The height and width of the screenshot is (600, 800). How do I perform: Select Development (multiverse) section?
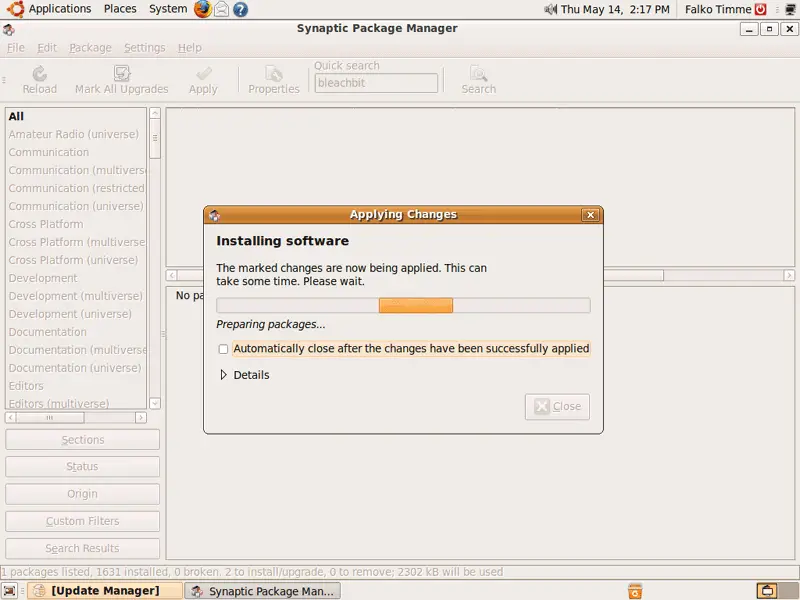coord(76,296)
